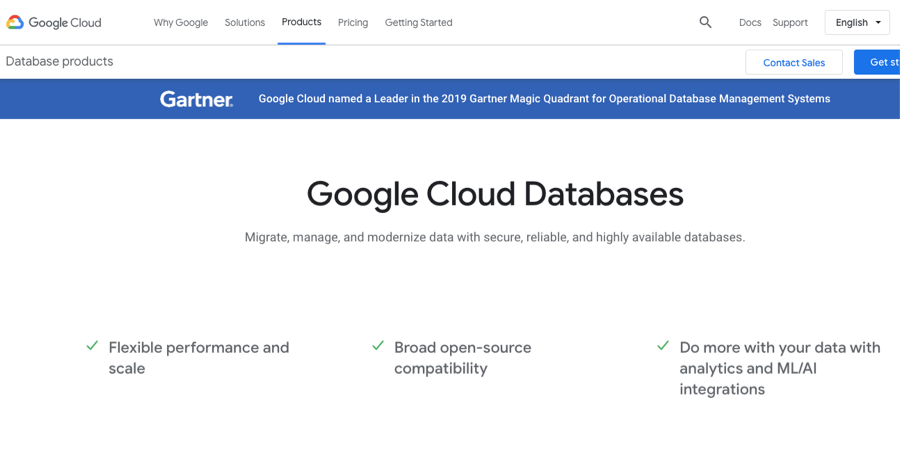Click the Google Cloud logo
The height and width of the screenshot is (469, 900).
[53, 22]
